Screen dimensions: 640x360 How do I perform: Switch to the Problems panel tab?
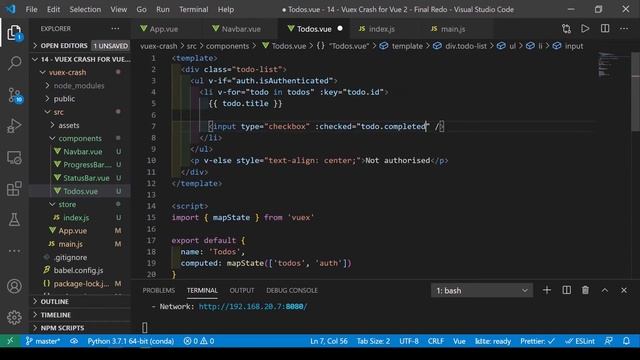click(x=159, y=290)
